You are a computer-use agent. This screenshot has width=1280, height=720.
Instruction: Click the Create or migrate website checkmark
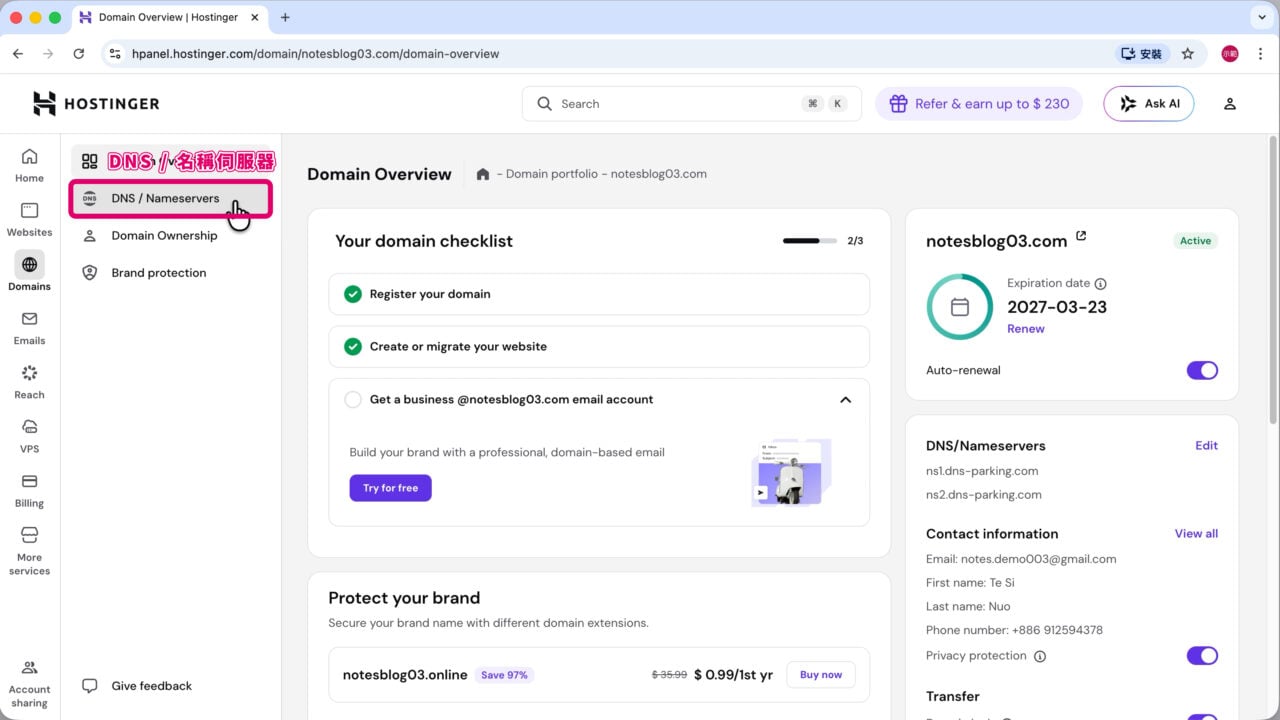pyautogui.click(x=352, y=346)
